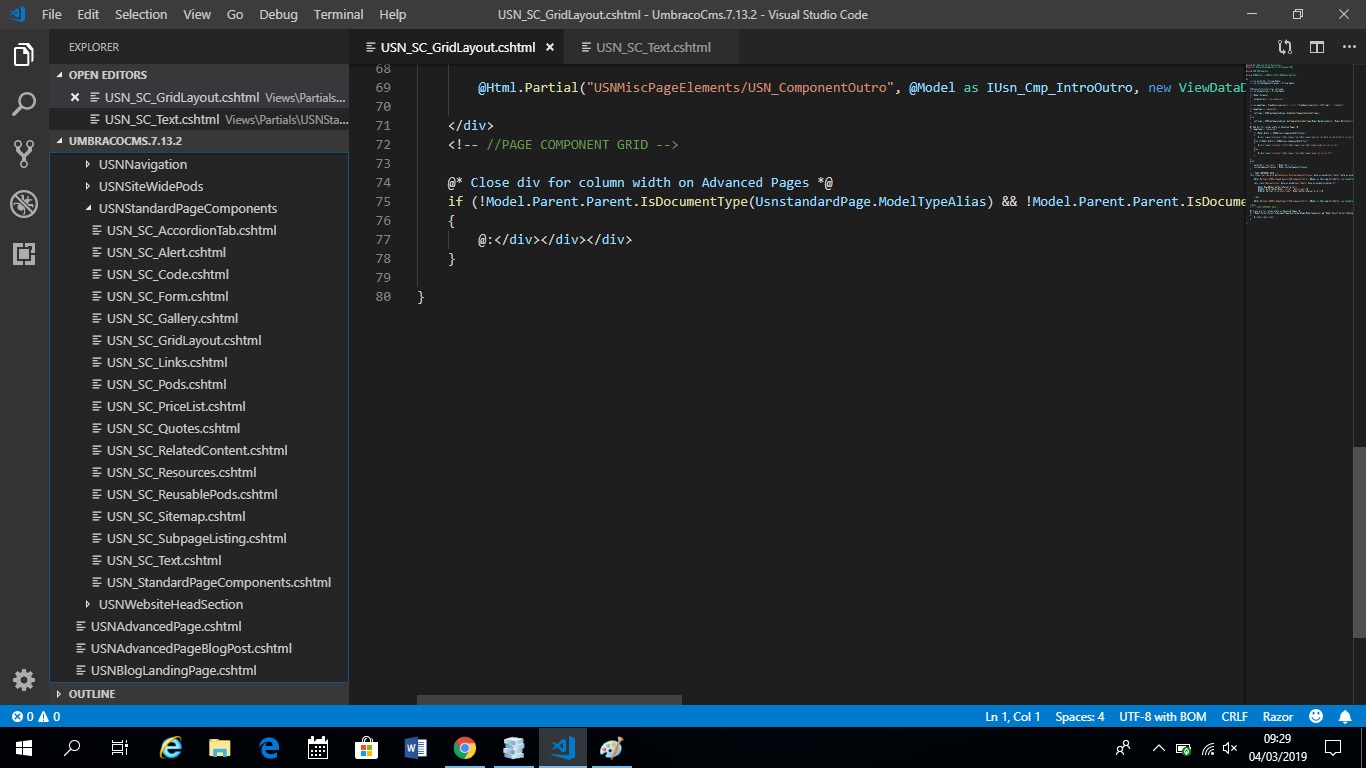Launch Internet Explorer from taskbar
The image size is (1366, 768).
coord(171,747)
